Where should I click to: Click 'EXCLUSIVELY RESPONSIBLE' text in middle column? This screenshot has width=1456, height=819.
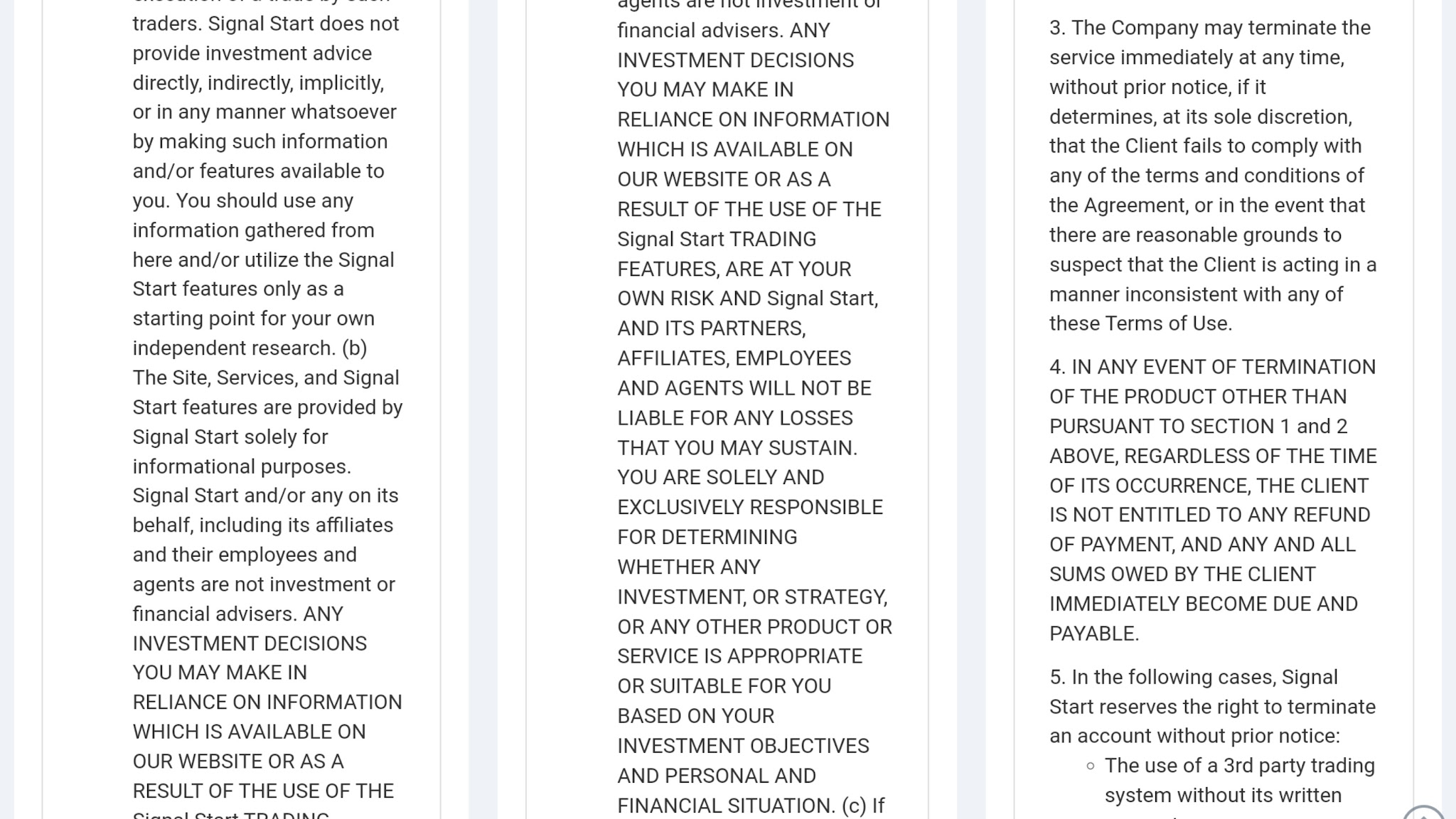tap(750, 507)
